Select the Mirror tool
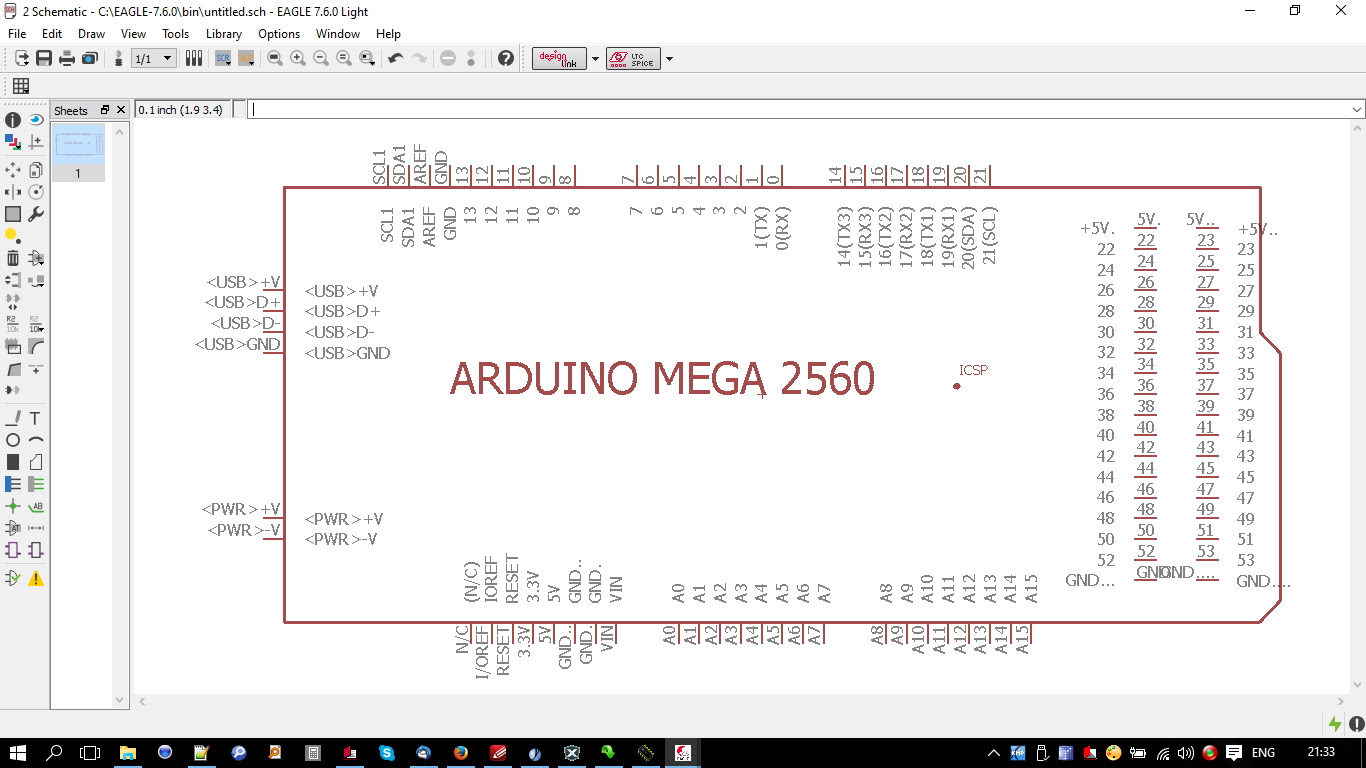1366x768 pixels. tap(13, 192)
